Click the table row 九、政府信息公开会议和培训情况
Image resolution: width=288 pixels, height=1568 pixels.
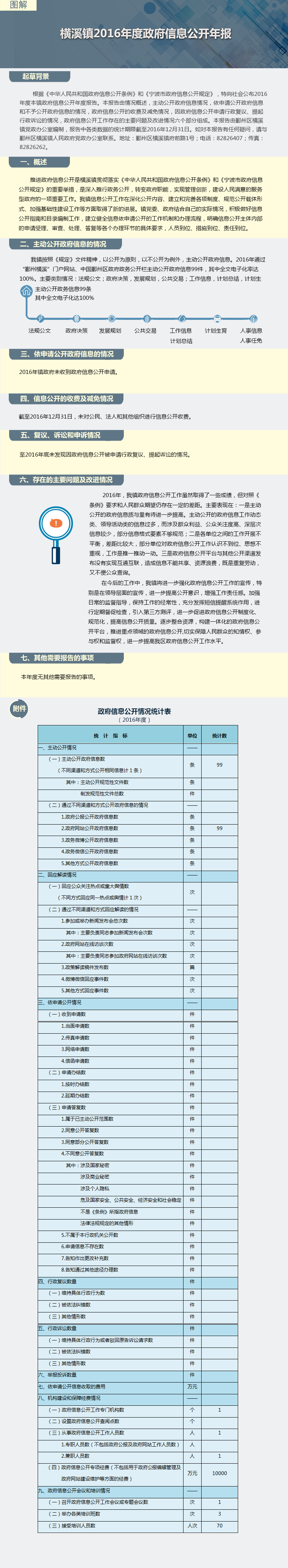click(138, 1491)
